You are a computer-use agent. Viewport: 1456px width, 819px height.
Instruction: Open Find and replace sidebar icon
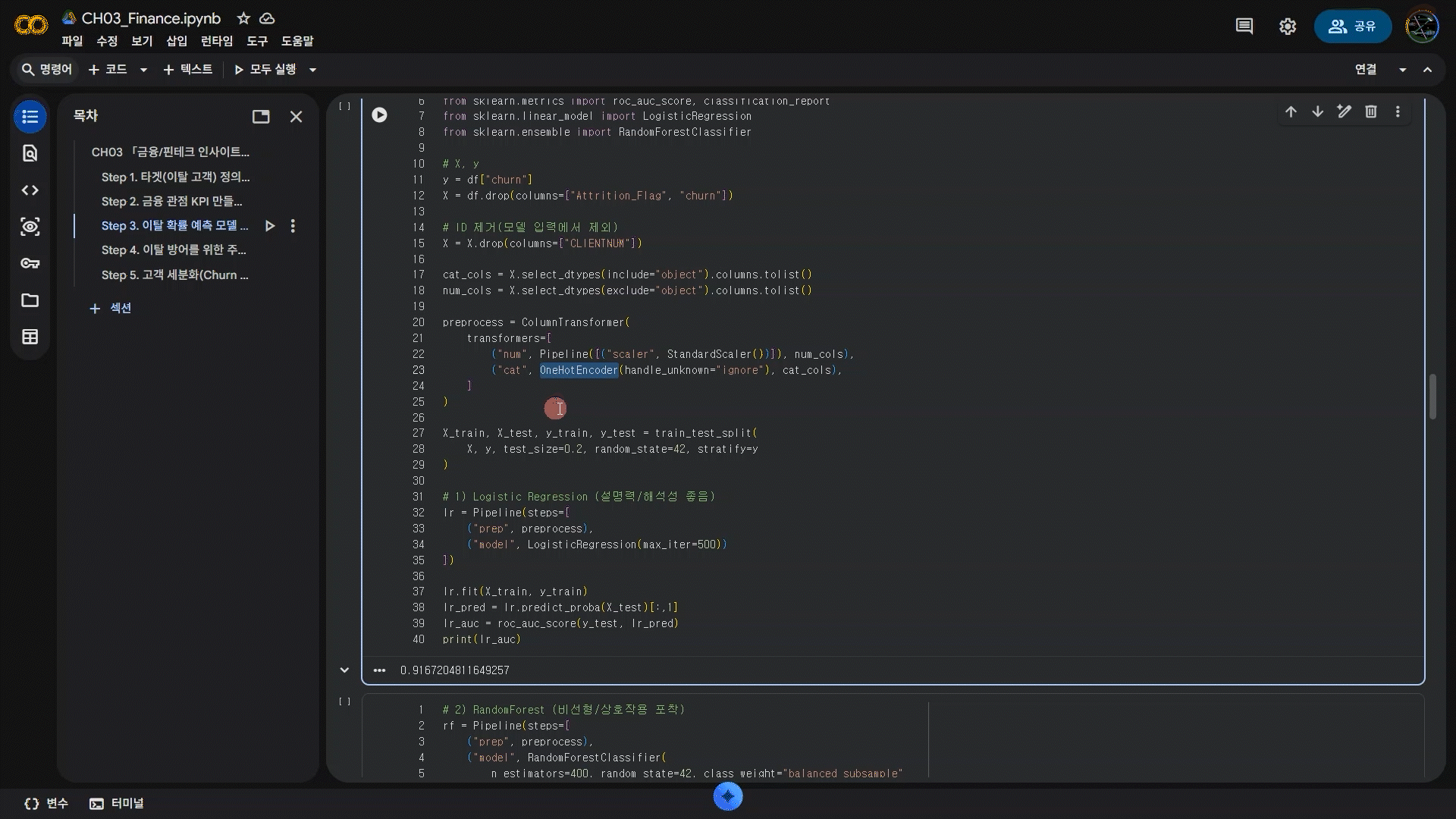click(x=30, y=153)
